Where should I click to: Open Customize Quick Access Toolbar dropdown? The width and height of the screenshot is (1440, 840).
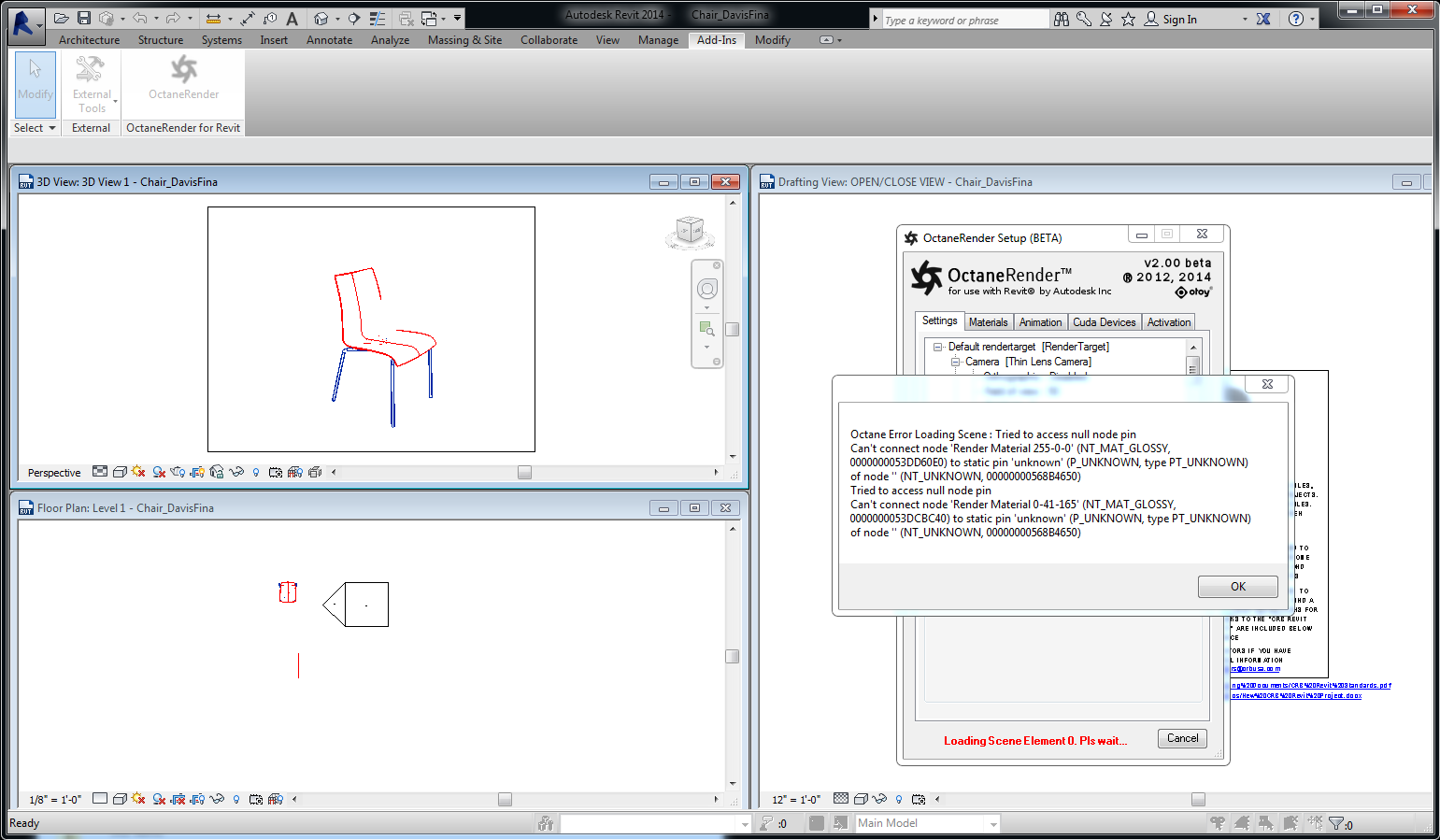tap(457, 19)
